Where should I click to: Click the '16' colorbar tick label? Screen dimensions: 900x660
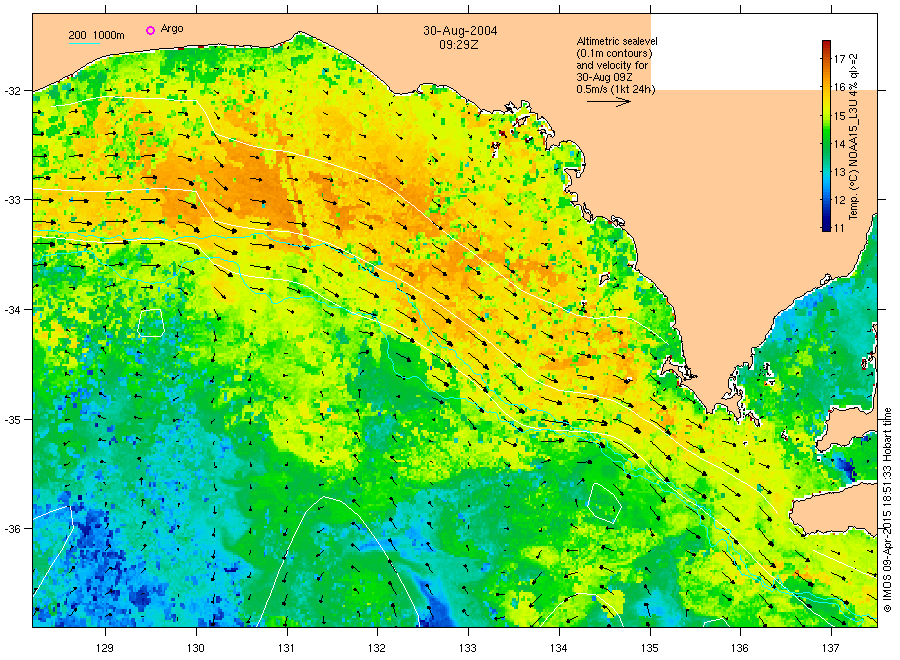pos(839,87)
